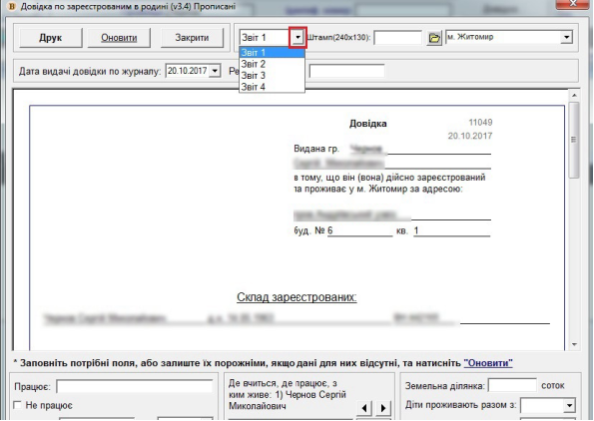The width and height of the screenshot is (594, 421).
Task: Click the 'Оновити' button
Action: pos(119,38)
